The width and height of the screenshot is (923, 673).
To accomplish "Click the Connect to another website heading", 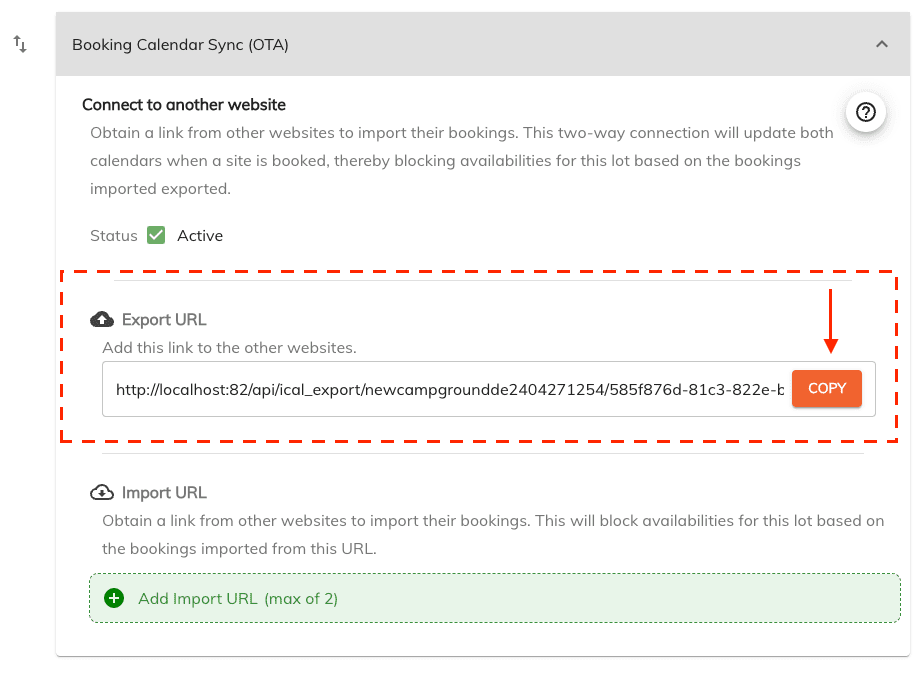I will pos(184,105).
